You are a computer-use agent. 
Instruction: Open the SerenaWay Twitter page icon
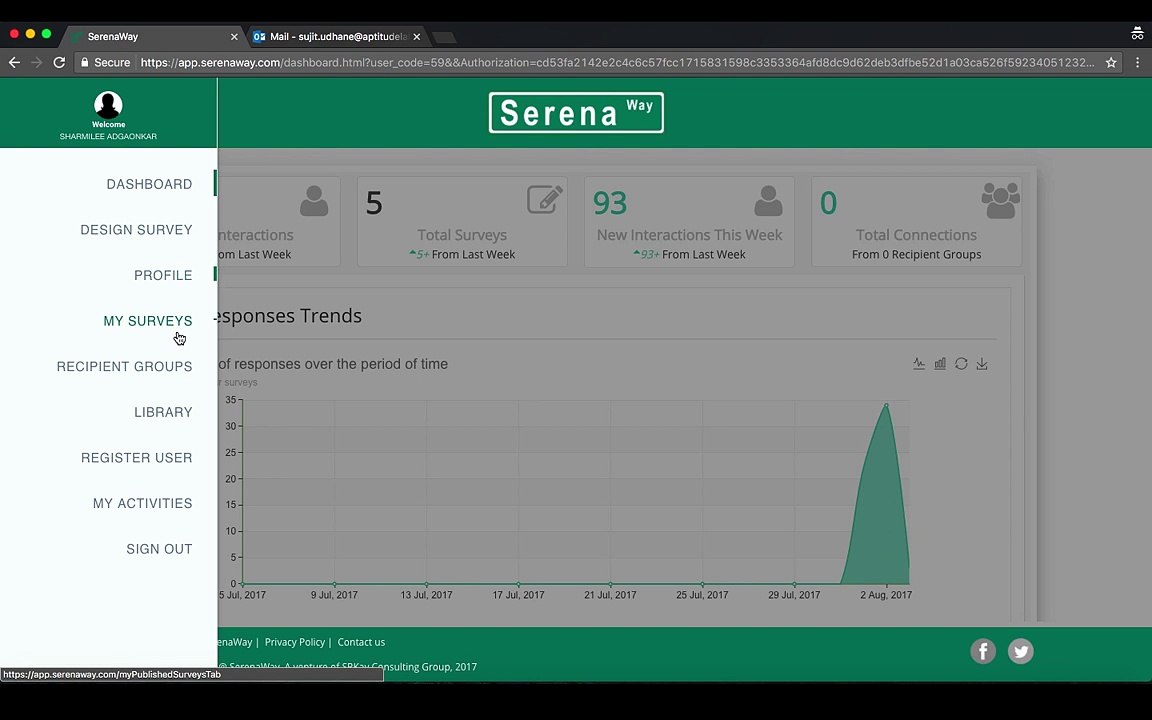(1020, 651)
